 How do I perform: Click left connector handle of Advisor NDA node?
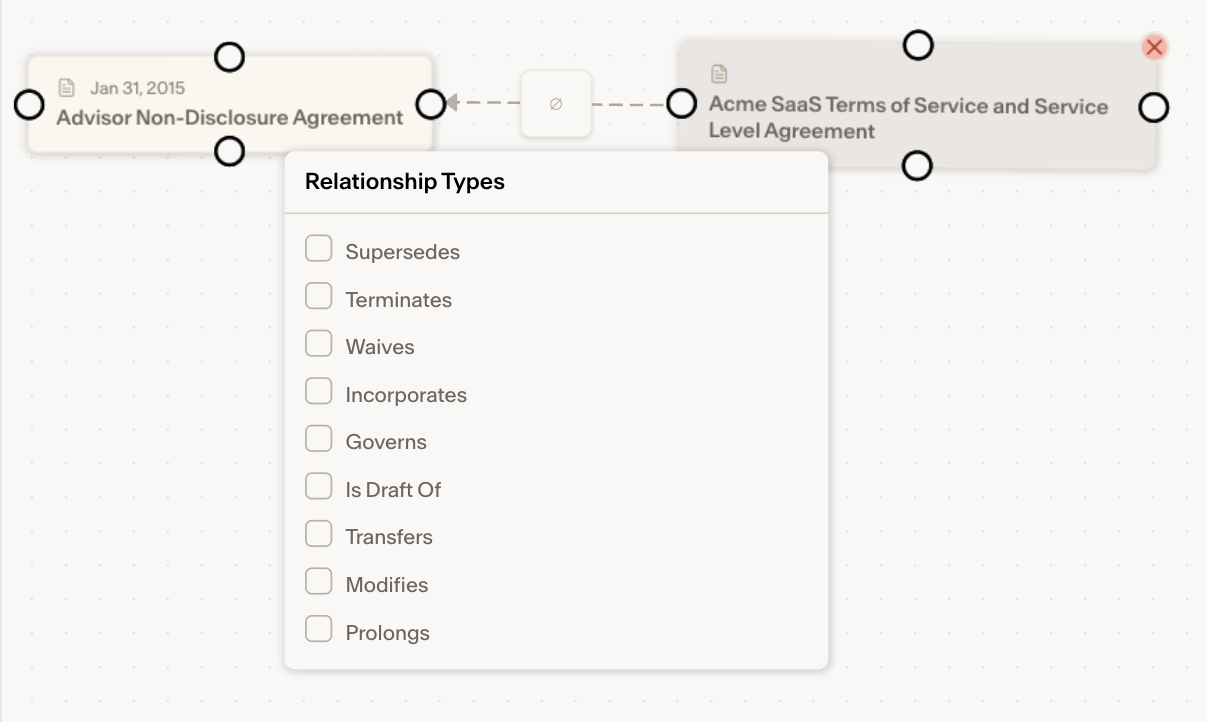coord(29,104)
